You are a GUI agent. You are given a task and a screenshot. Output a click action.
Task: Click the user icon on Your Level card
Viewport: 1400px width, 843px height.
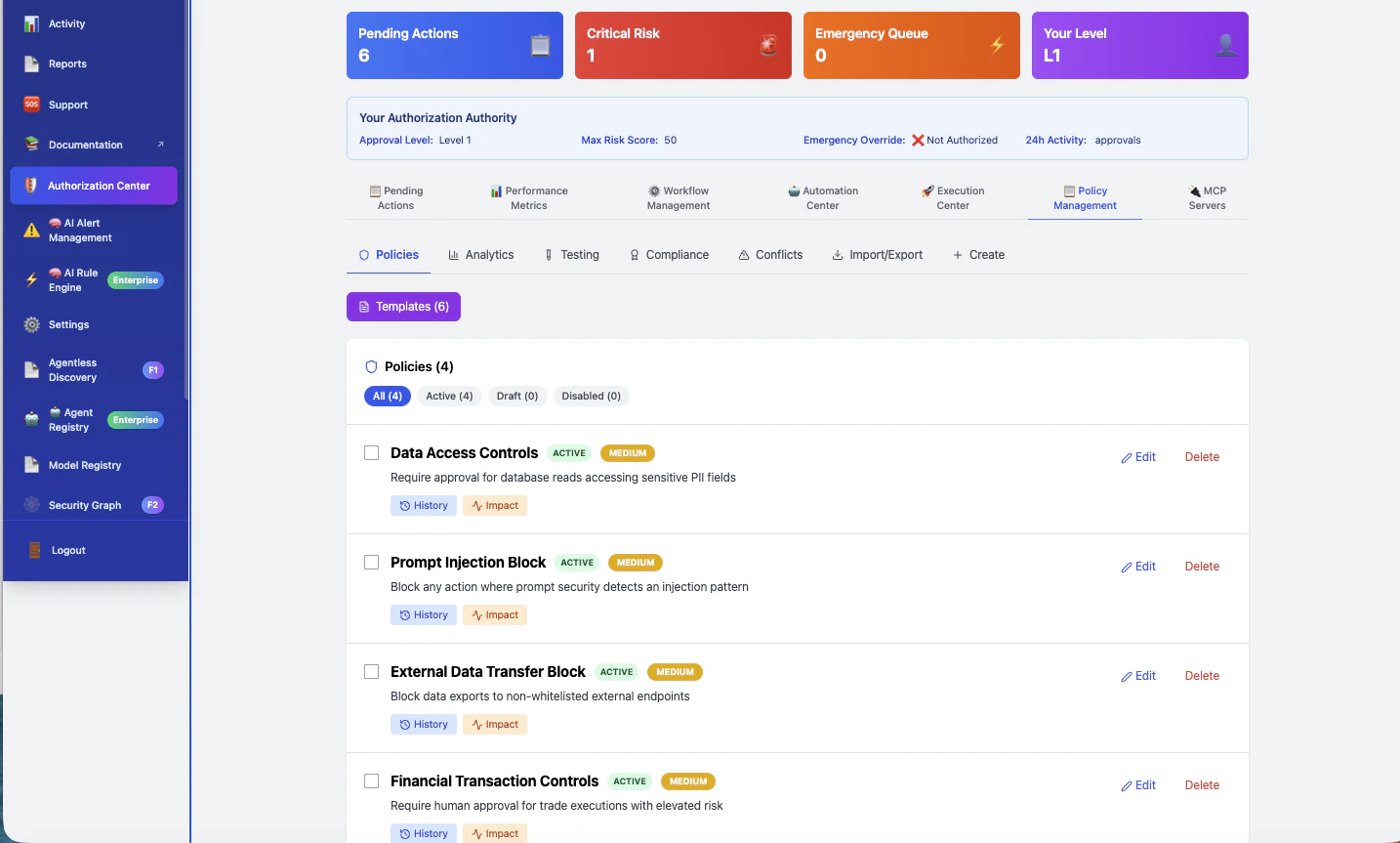[1225, 45]
